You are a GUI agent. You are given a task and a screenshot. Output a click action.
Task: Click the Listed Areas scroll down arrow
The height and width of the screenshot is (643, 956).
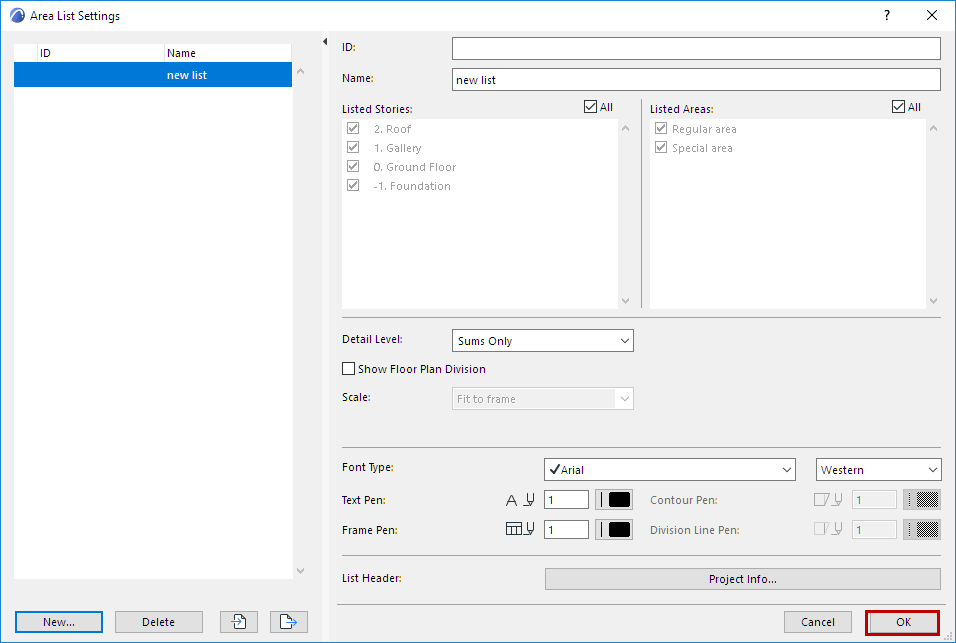[x=933, y=300]
